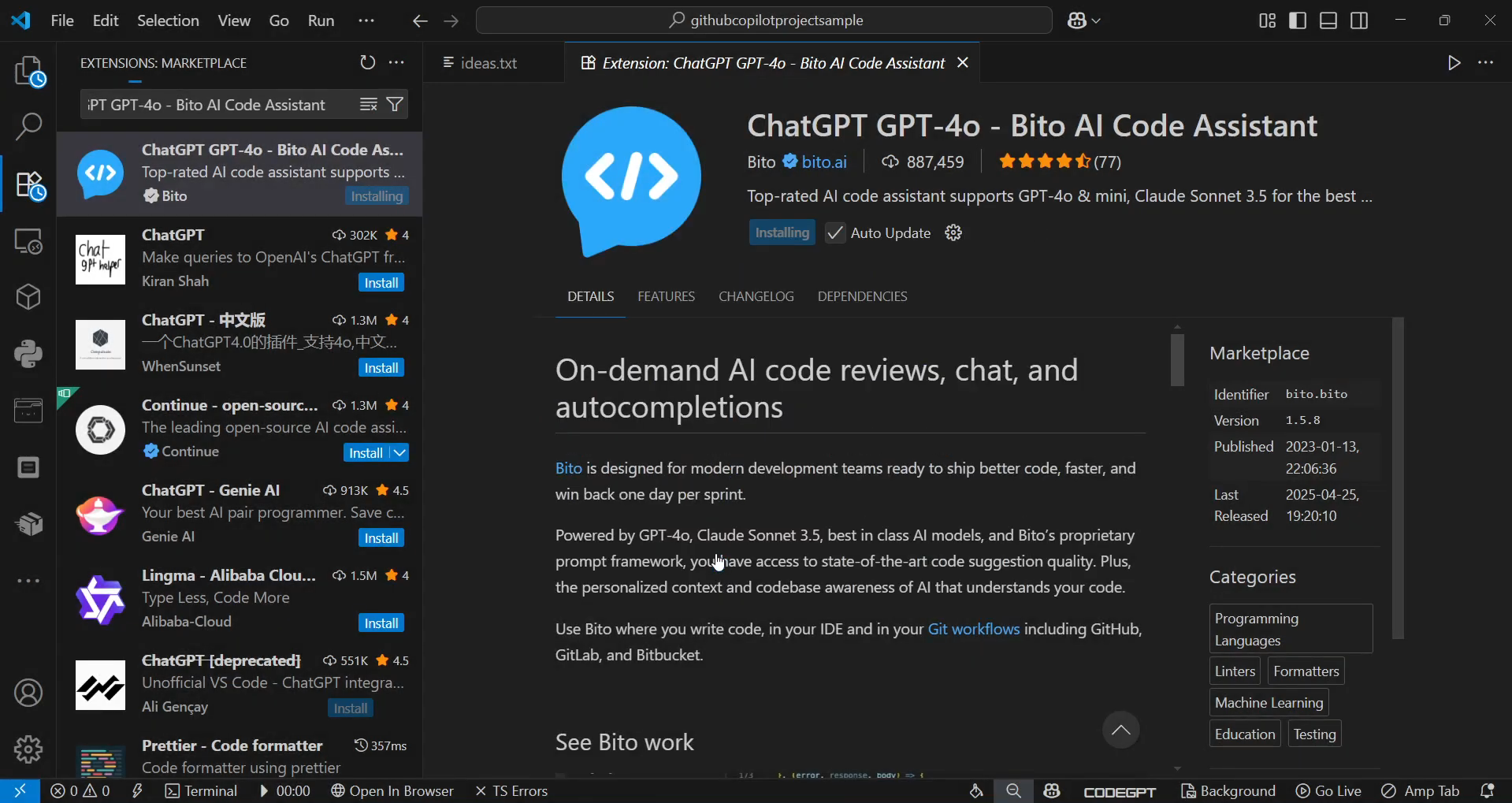Open Terminal from the status bar
Viewport: 1512px width, 803px height.
coord(201,790)
